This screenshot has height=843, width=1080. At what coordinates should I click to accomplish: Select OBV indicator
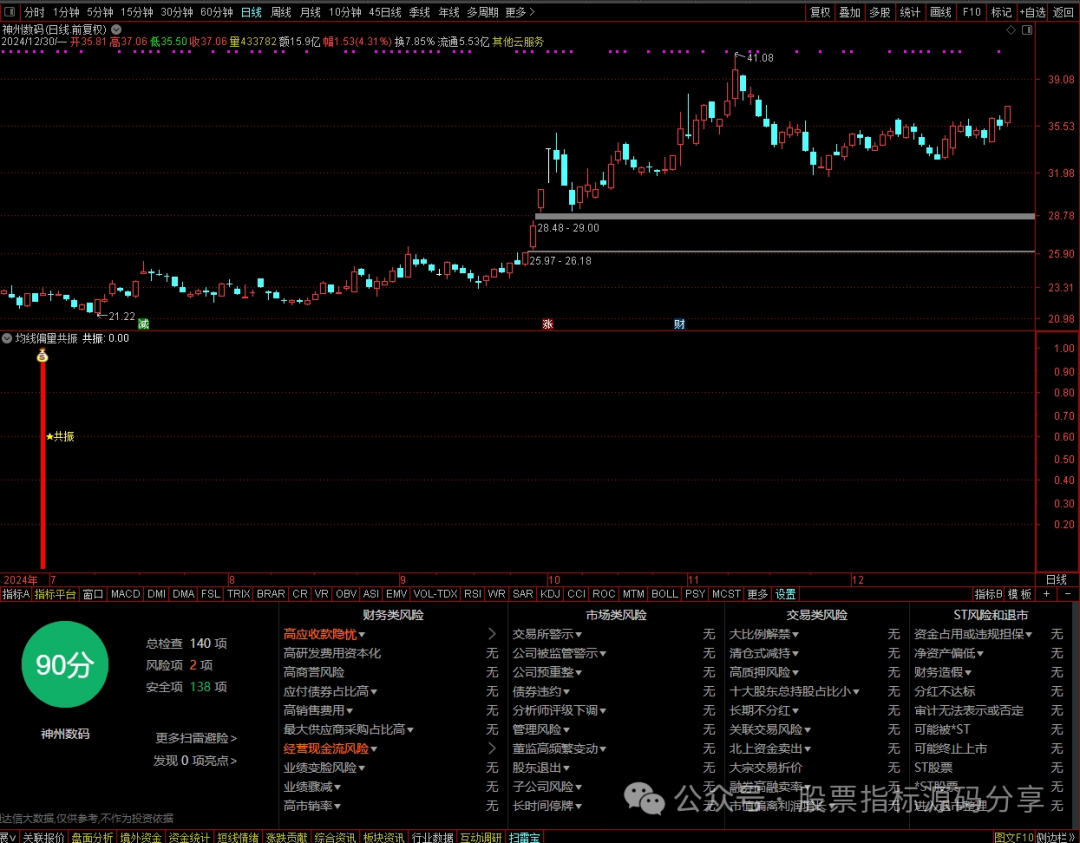pos(346,594)
